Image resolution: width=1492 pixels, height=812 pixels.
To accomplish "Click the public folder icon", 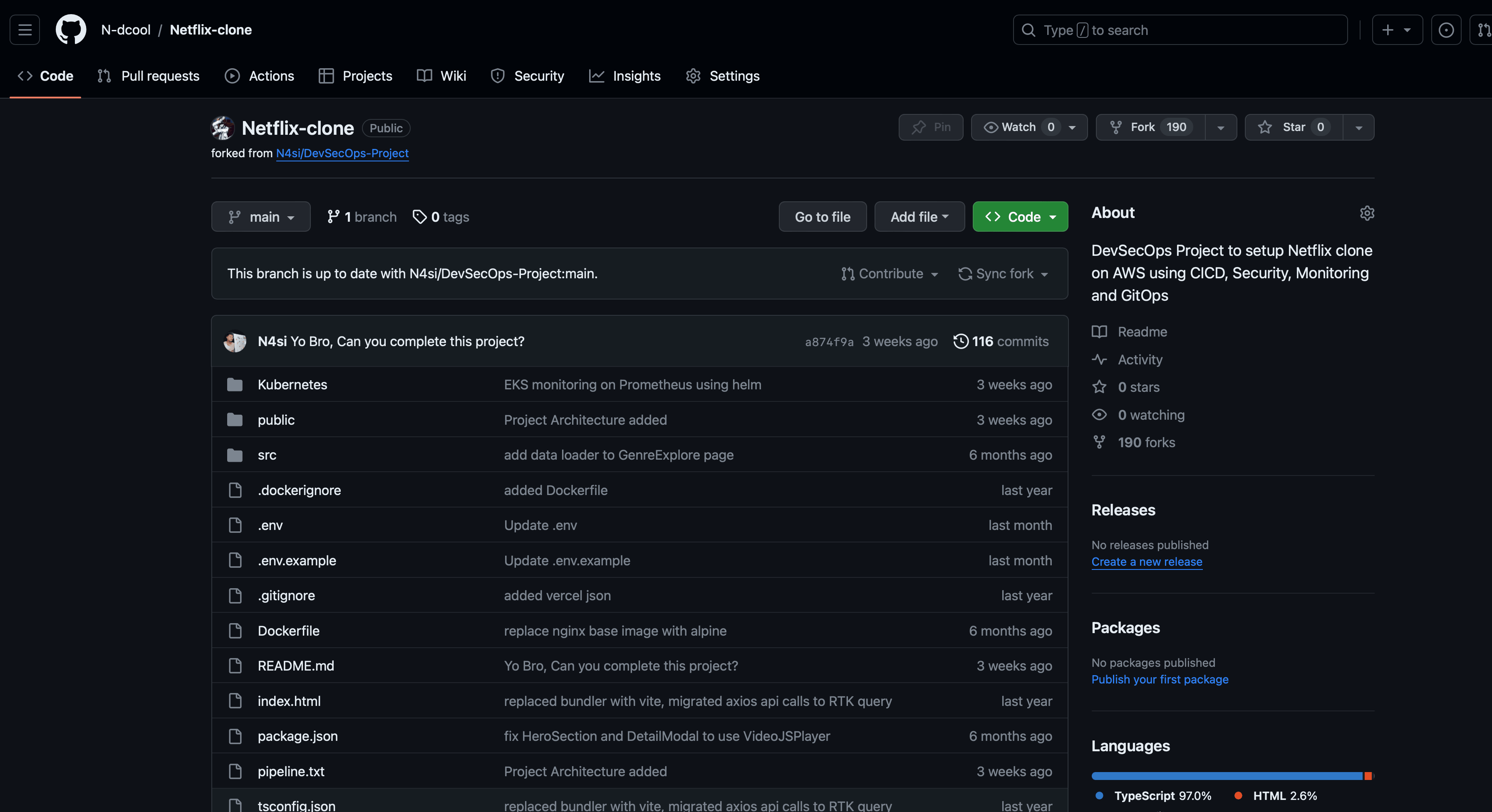I will 235,420.
